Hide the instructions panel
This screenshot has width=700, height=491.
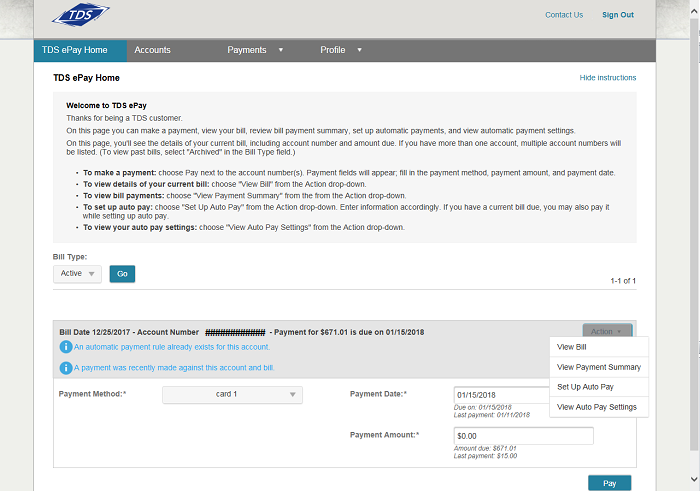[608, 78]
